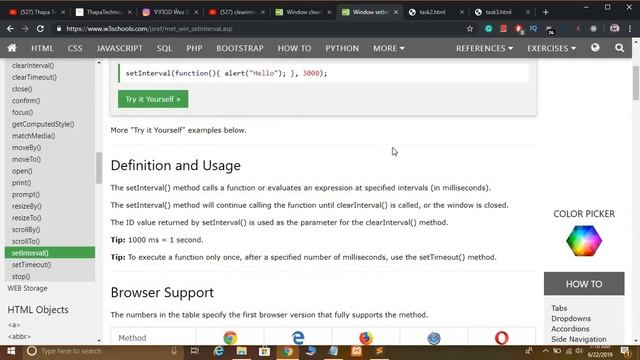The image size is (640, 360).
Task: Open clearTimeout() in the sidebar
Action: pyautogui.click(x=34, y=77)
